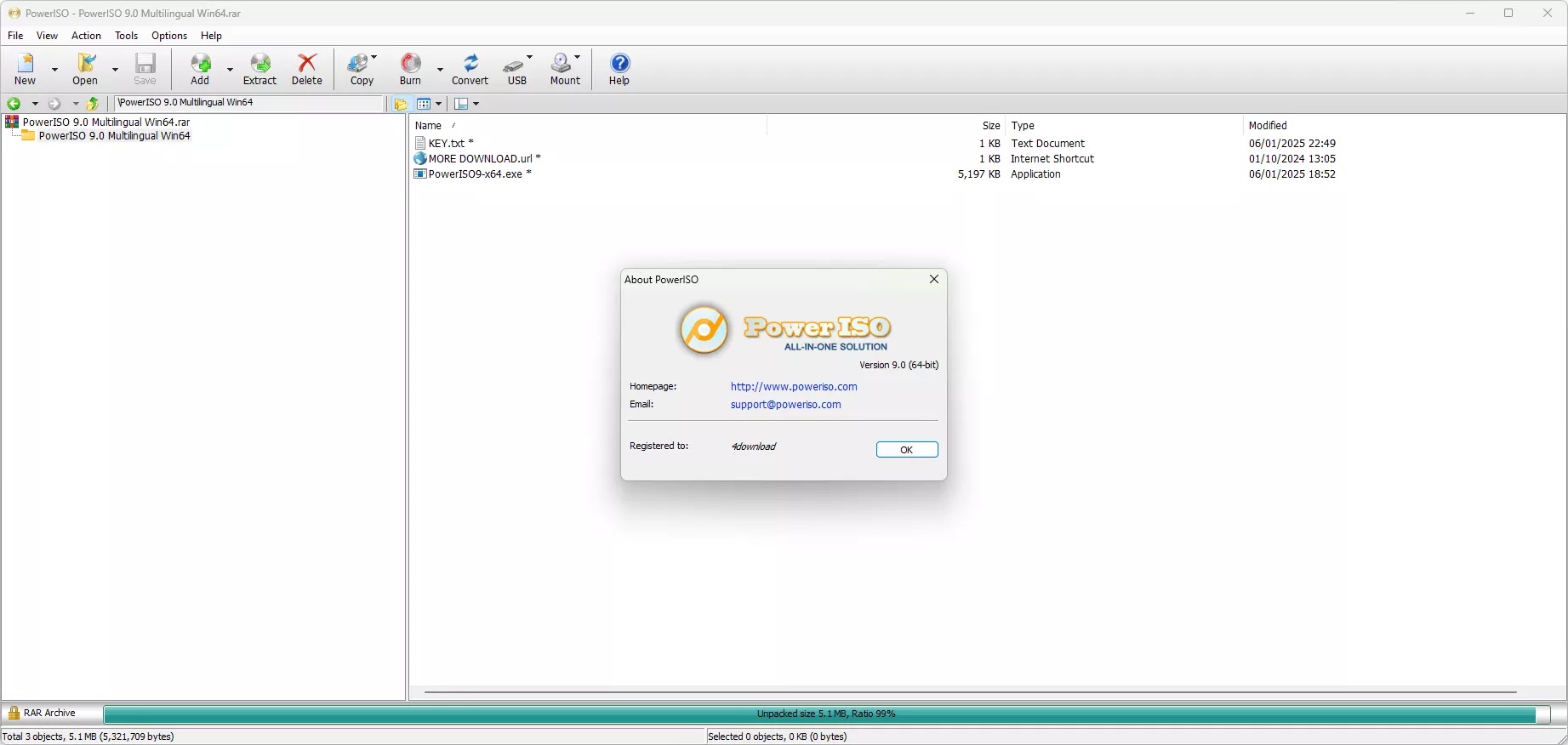Screen dimensions: 1568x745
Task: Click the Extract toolbar icon
Action: click(x=260, y=64)
